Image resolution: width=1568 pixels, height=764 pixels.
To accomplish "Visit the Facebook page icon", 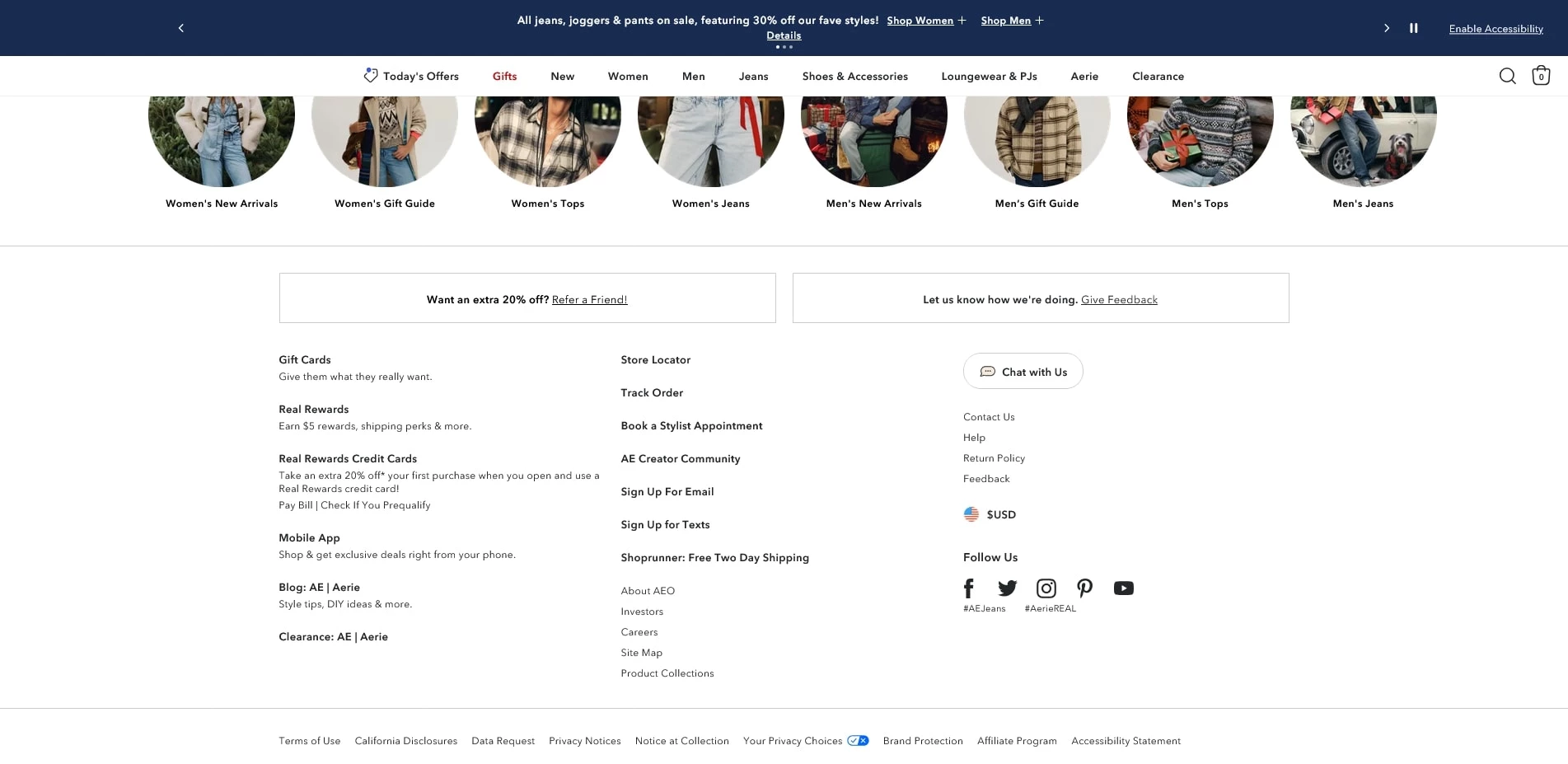I will click(969, 588).
